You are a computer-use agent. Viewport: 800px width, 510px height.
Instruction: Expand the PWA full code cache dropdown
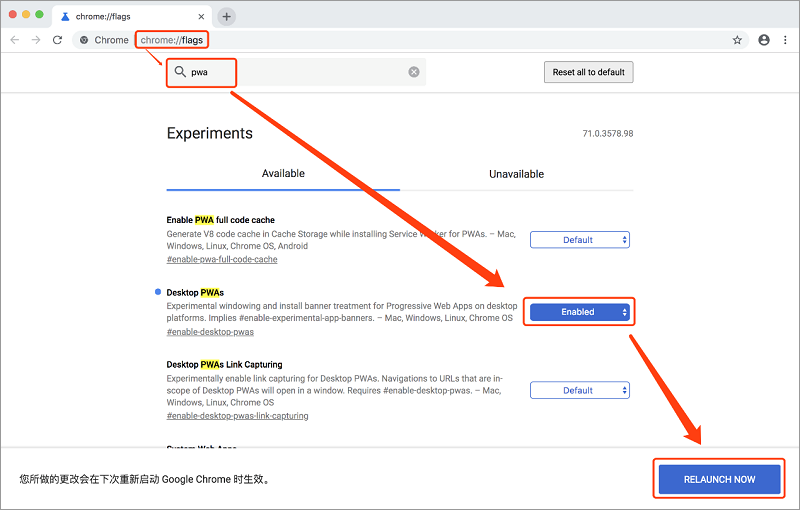(x=579, y=240)
